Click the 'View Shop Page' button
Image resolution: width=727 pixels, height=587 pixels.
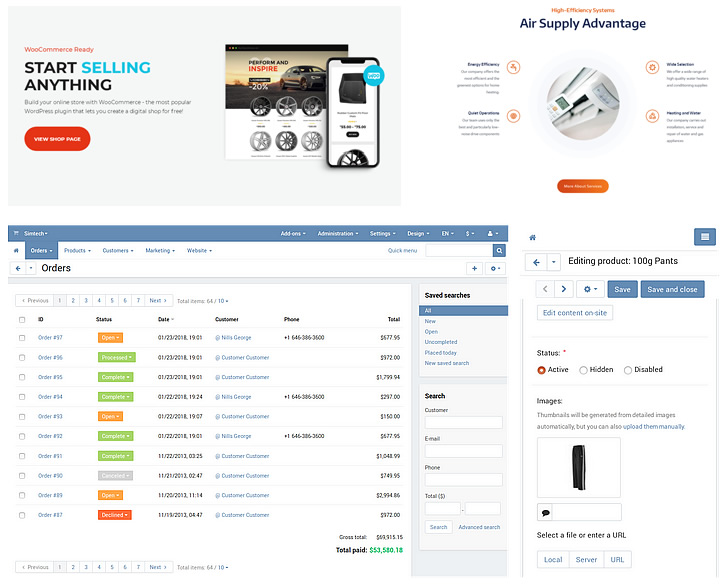pos(57,139)
